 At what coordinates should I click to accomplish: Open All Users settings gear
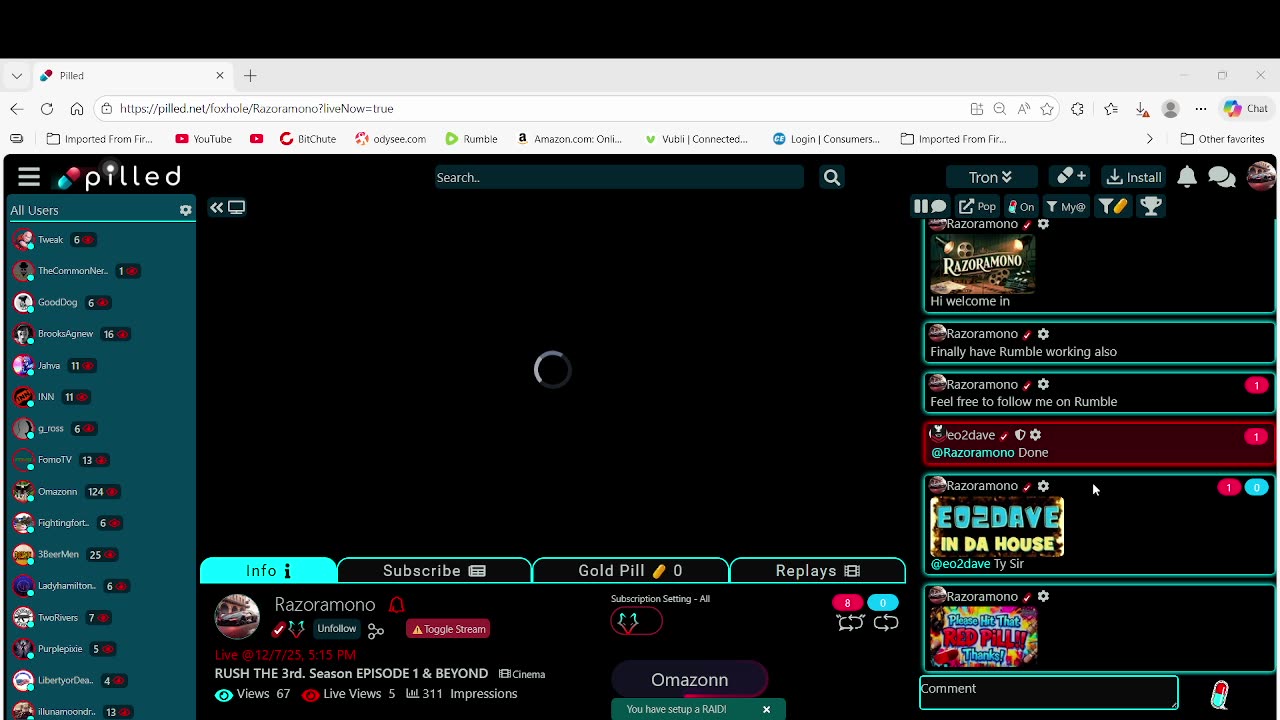(x=185, y=210)
